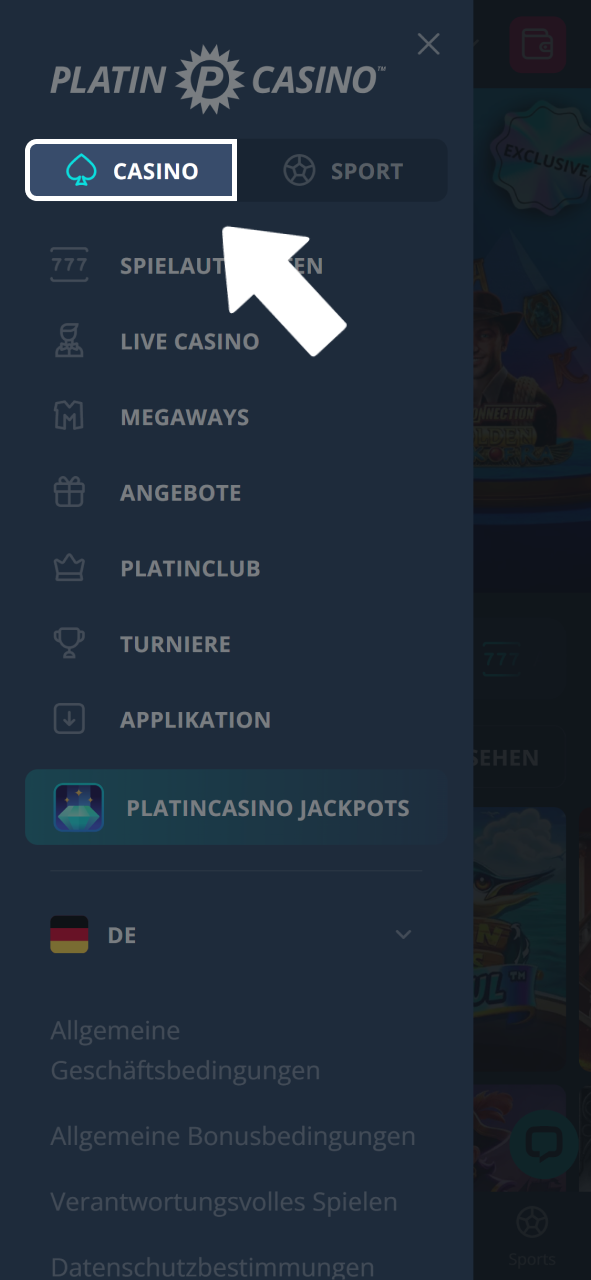Open the live chat bubble

(543, 1143)
